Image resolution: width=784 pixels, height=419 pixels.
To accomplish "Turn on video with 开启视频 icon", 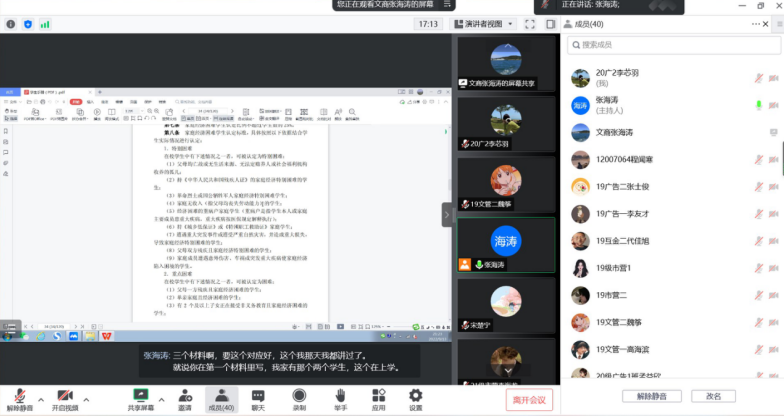I will 66,396.
